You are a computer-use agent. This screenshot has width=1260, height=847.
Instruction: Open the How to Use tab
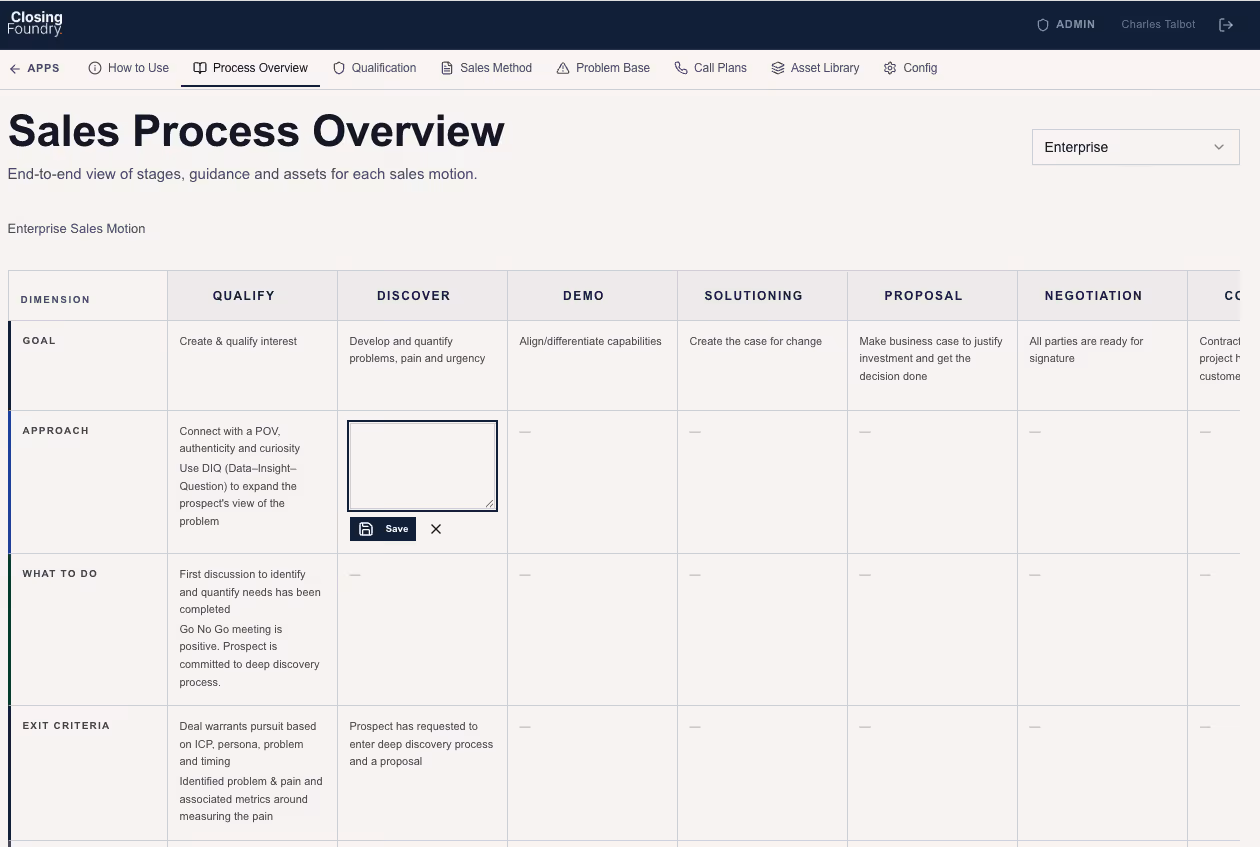click(x=129, y=68)
